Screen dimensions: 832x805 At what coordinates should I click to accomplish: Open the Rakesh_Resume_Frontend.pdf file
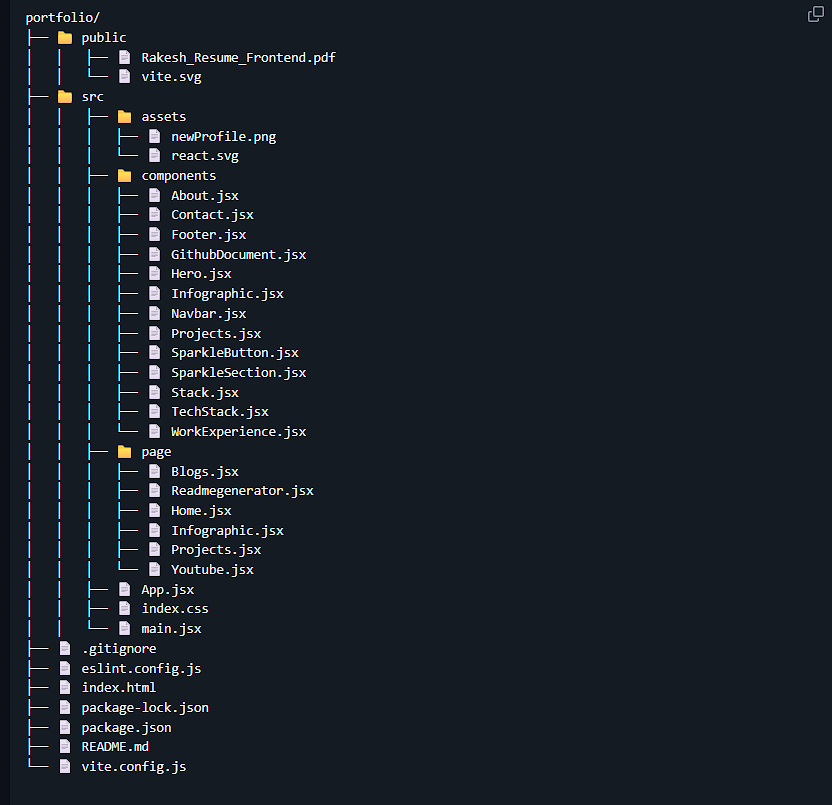[238, 57]
